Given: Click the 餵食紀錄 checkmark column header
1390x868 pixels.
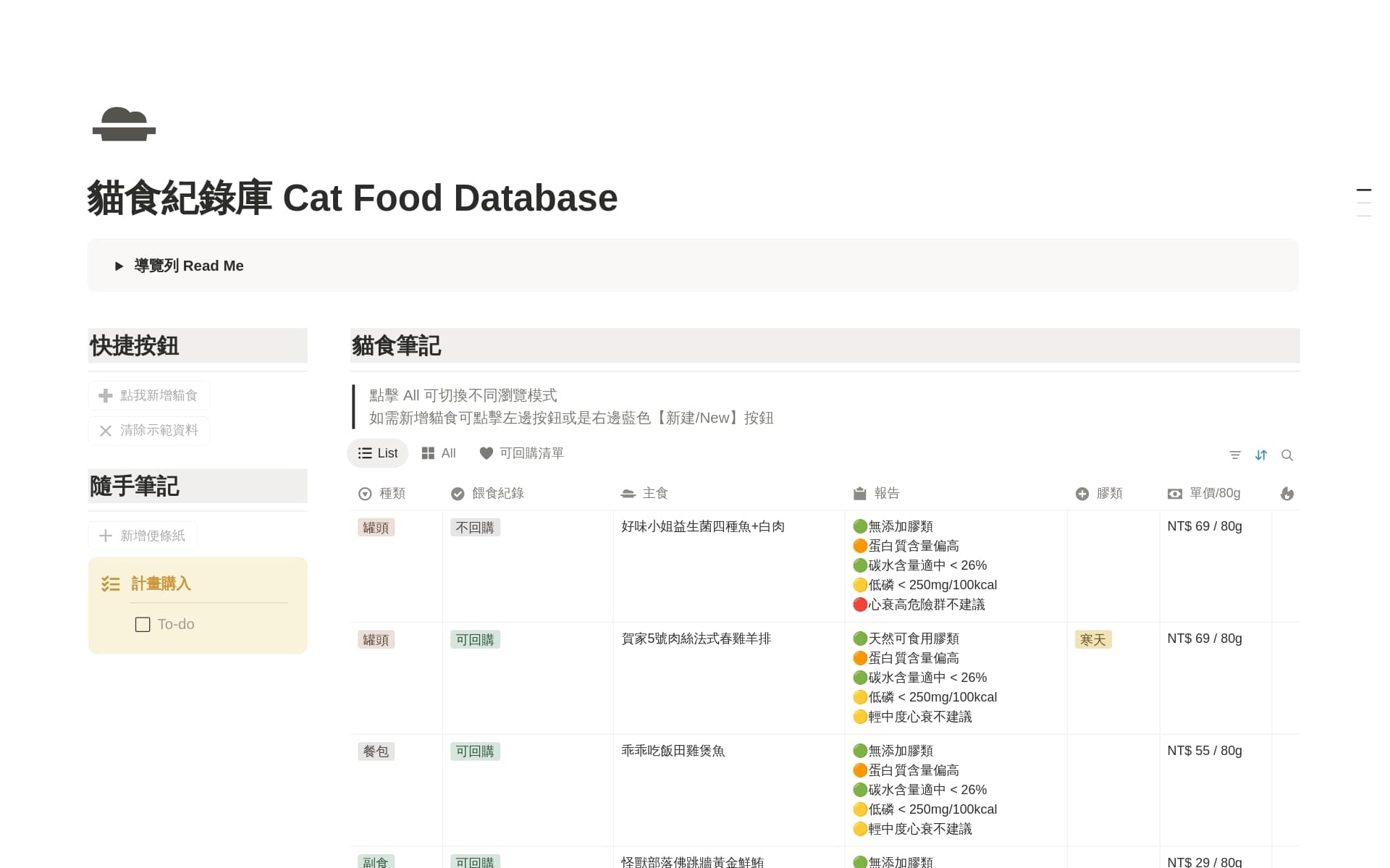Looking at the screenshot, I should coord(487,494).
